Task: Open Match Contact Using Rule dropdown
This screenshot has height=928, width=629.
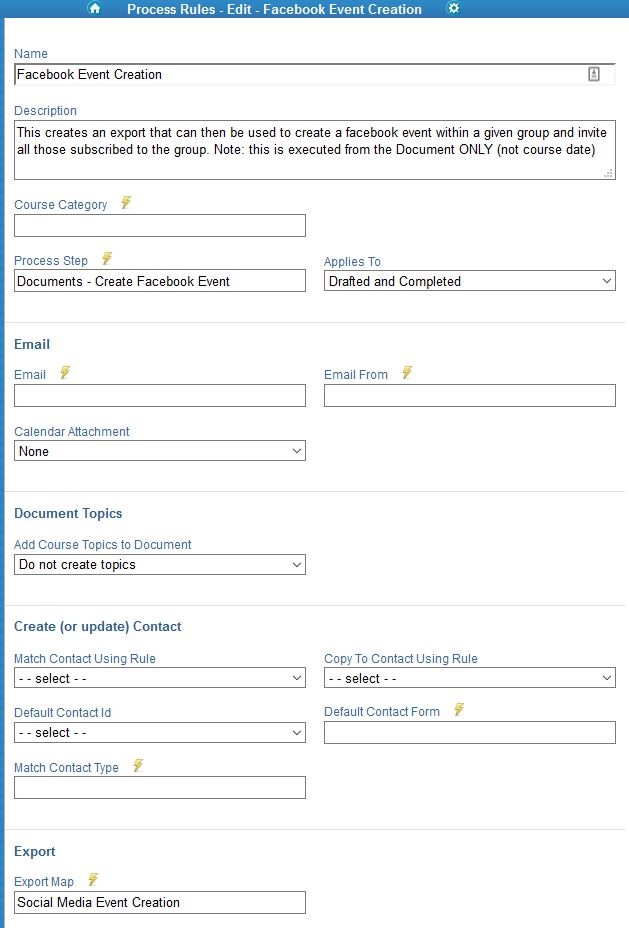Action: pyautogui.click(x=160, y=678)
